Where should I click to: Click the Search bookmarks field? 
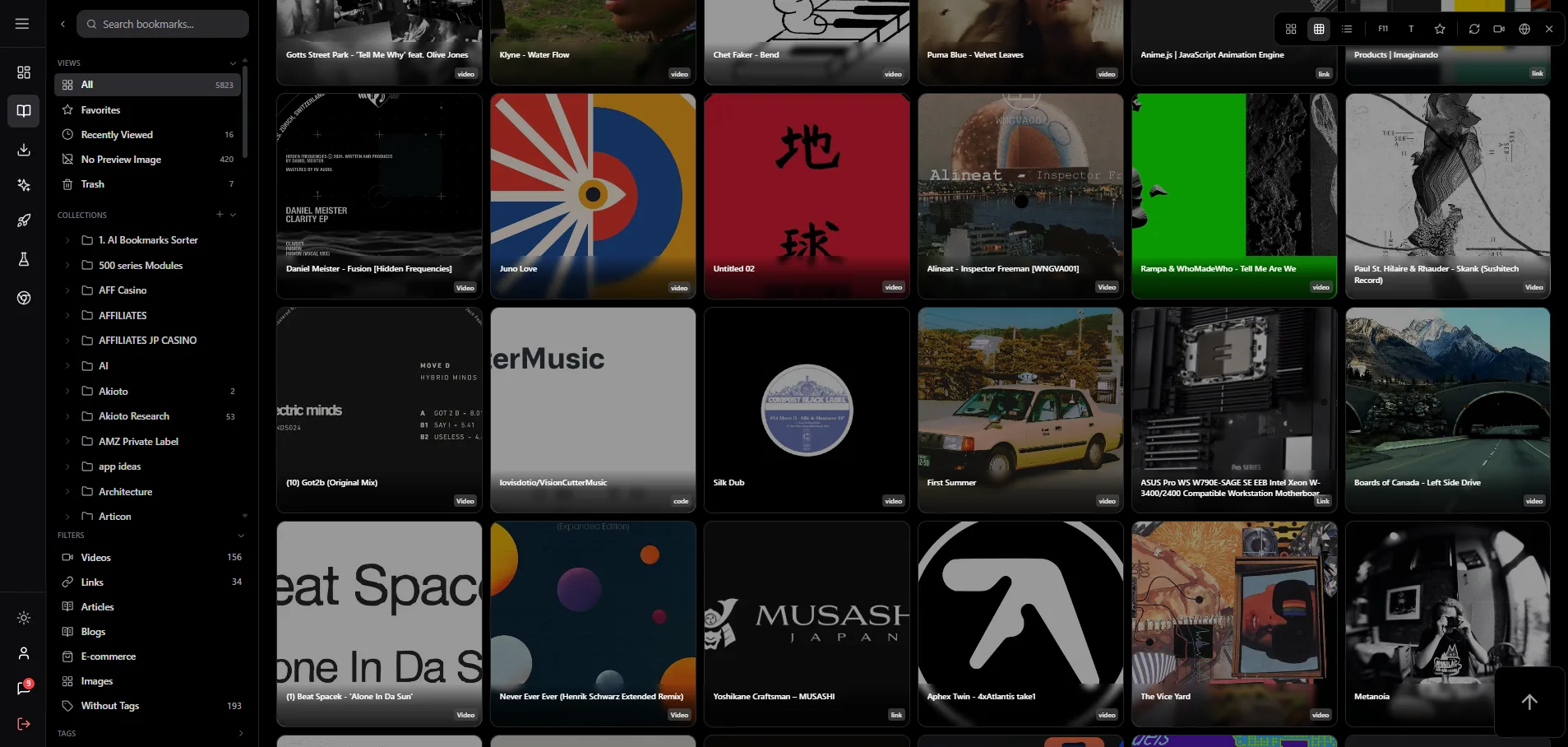(163, 24)
